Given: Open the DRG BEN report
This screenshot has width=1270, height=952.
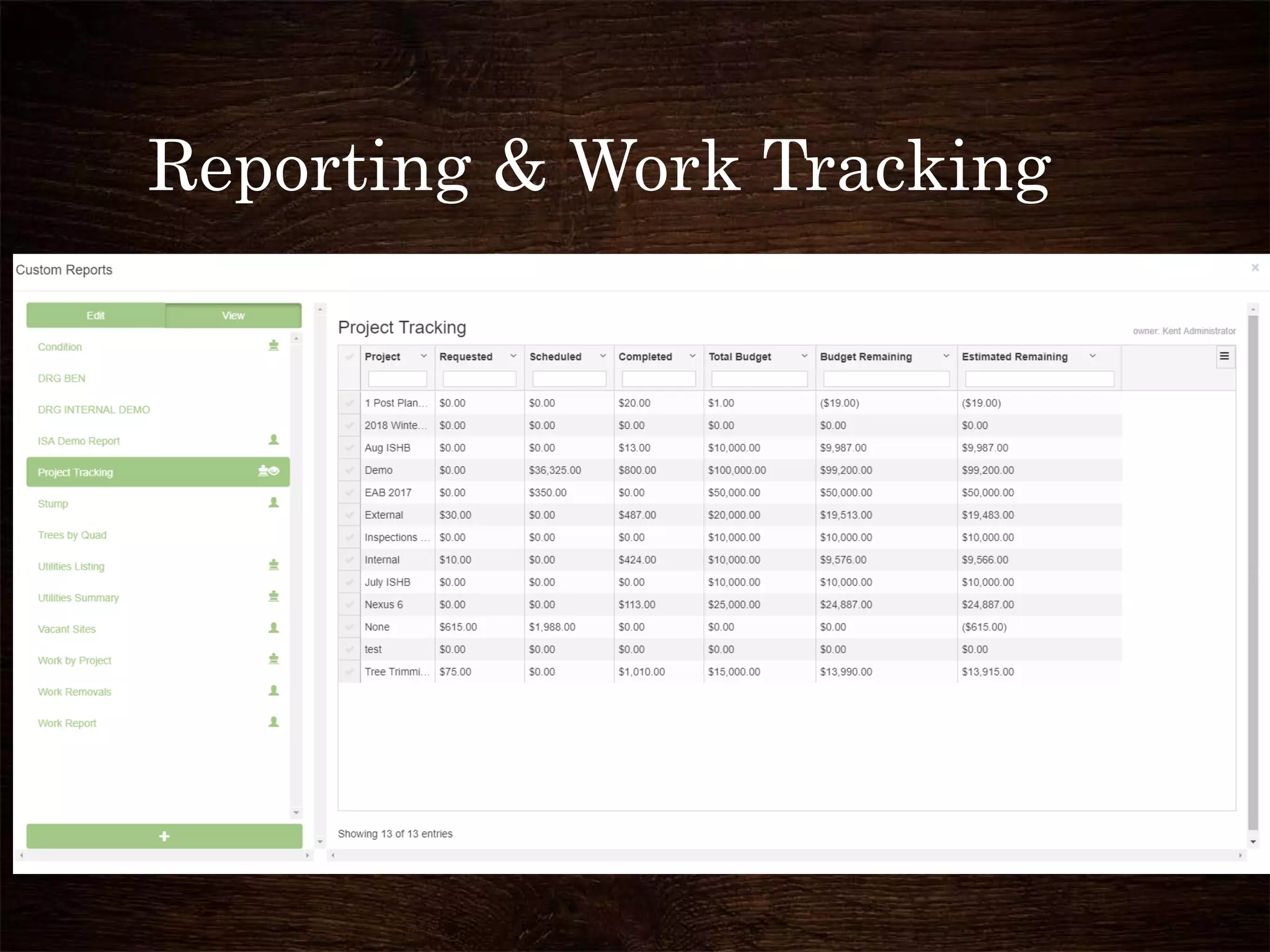Looking at the screenshot, I should click(61, 378).
